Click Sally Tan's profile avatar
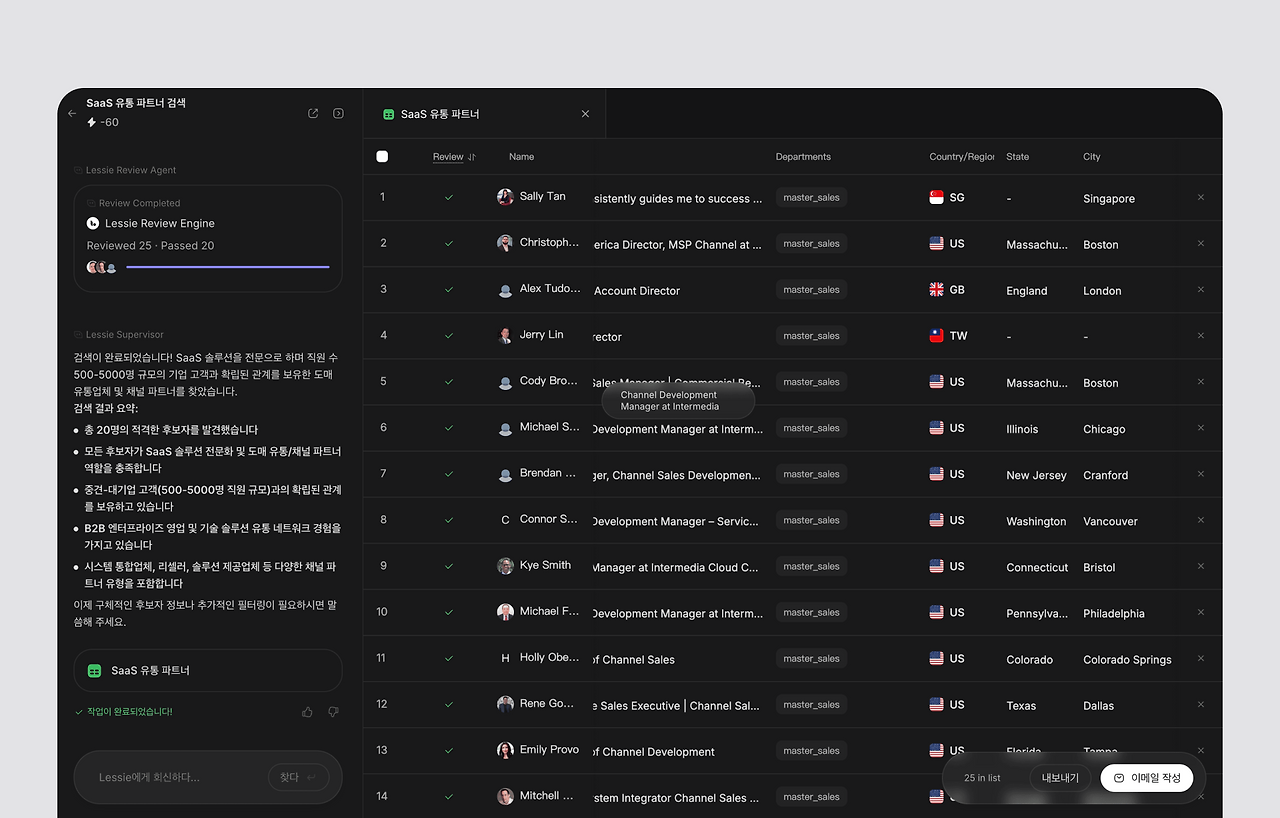Viewport: 1280px width, 818px height. coord(505,197)
